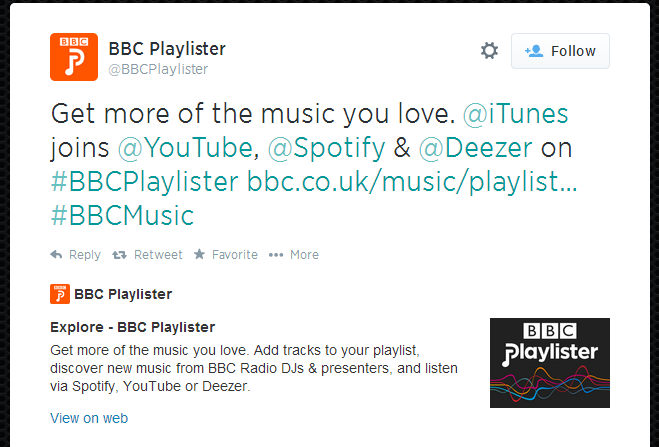Open the gear settings menu
The width and height of the screenshot is (659, 447).
click(489, 51)
